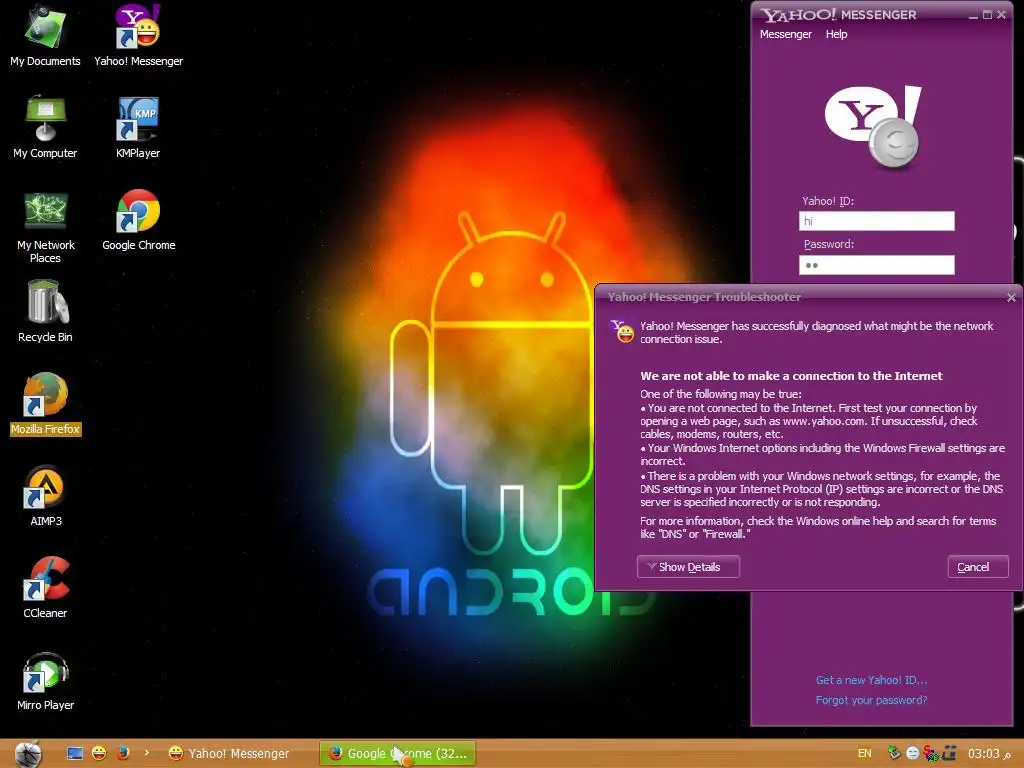The width and height of the screenshot is (1024, 768).
Task: Select the Mirro Player desktop shortcut
Action: point(45,680)
